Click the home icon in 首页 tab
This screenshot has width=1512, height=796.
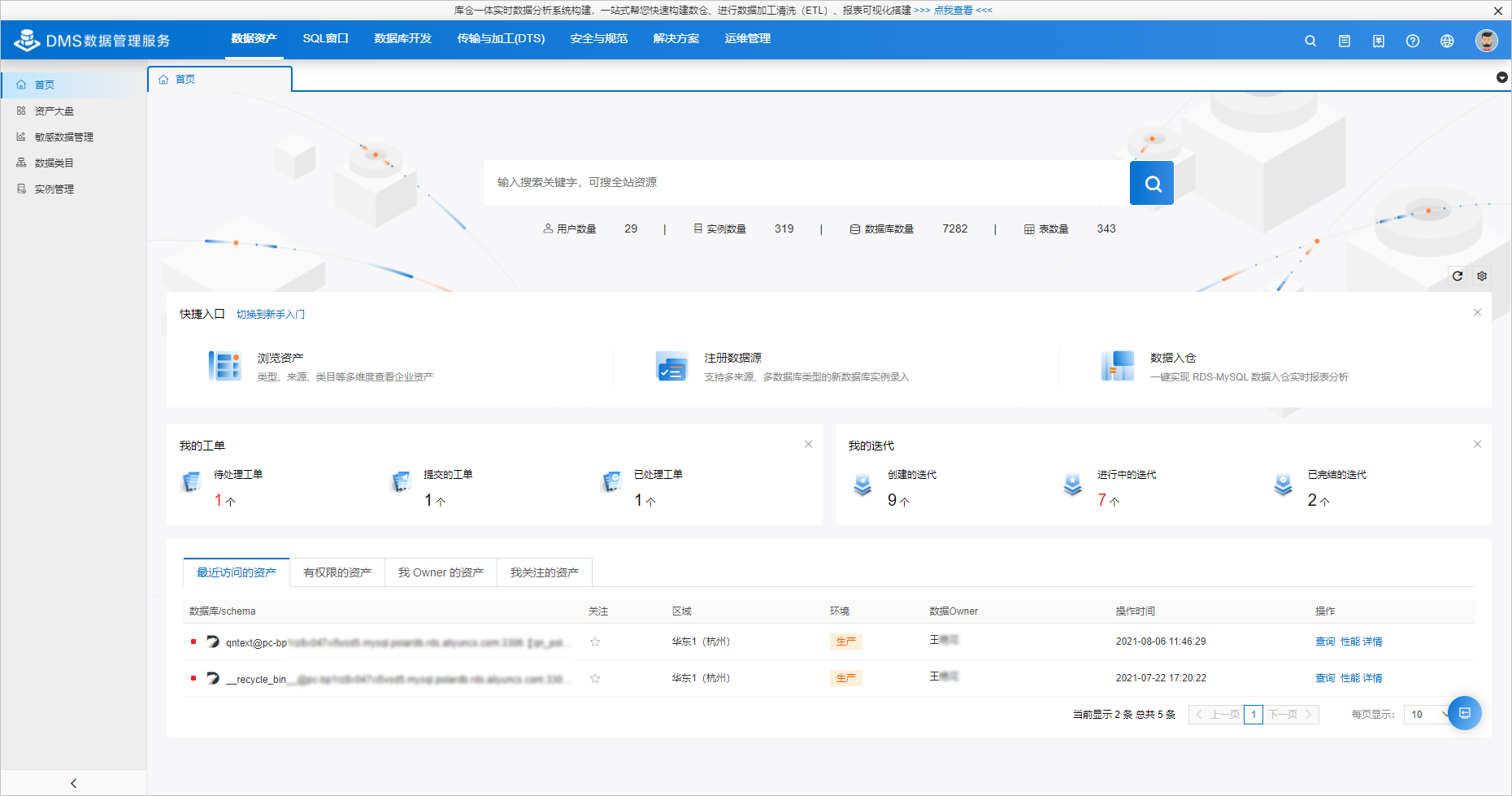coord(163,79)
